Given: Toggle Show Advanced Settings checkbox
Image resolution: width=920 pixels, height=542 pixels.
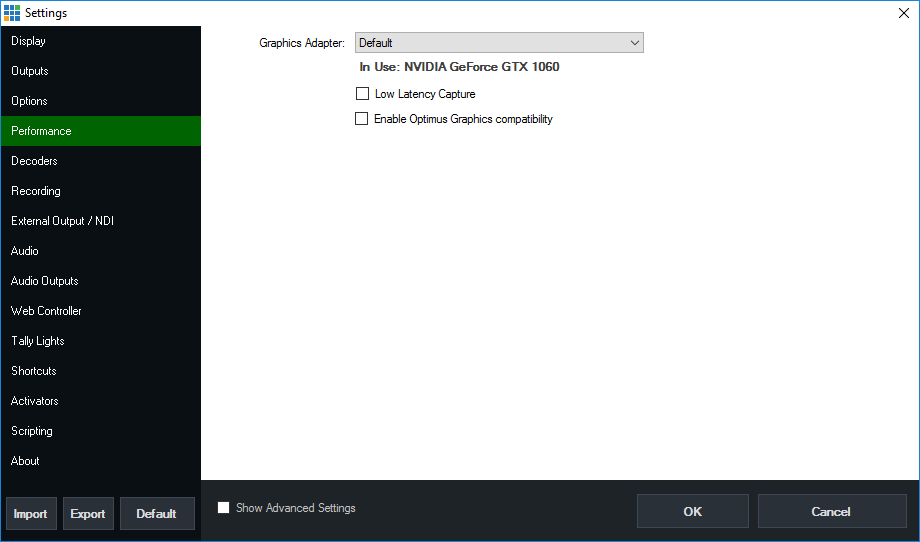Looking at the screenshot, I should (224, 507).
